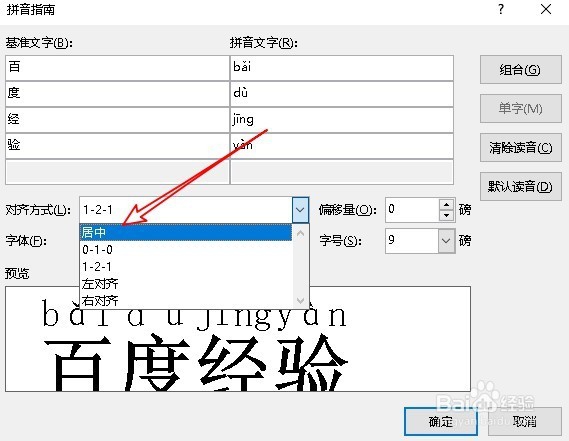Select the 左对齐 alignment option
569x441 pixels.
pos(185,284)
